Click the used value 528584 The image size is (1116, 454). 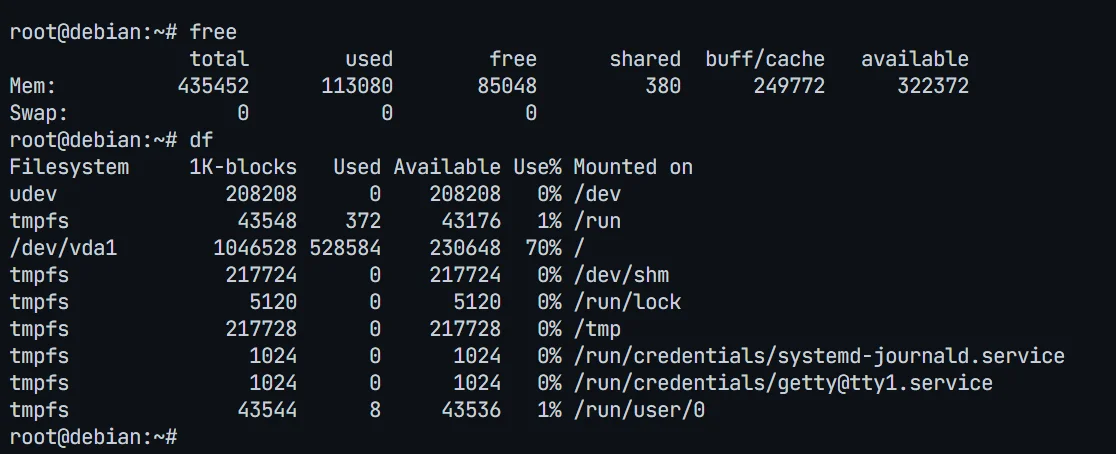coord(345,248)
